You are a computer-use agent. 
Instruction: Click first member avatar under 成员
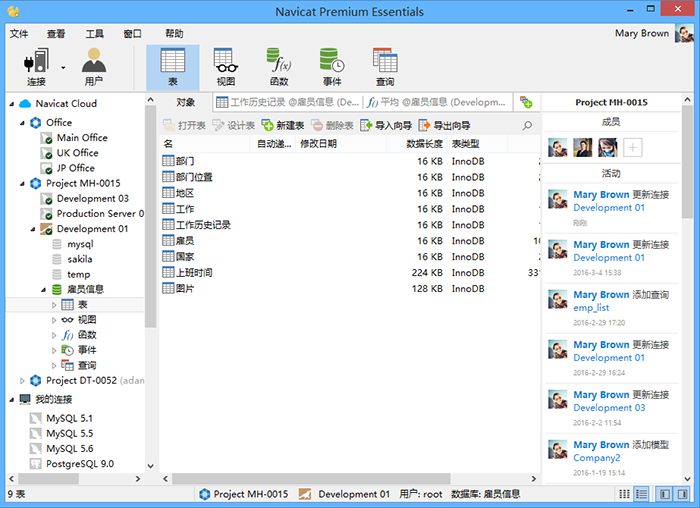coord(558,148)
